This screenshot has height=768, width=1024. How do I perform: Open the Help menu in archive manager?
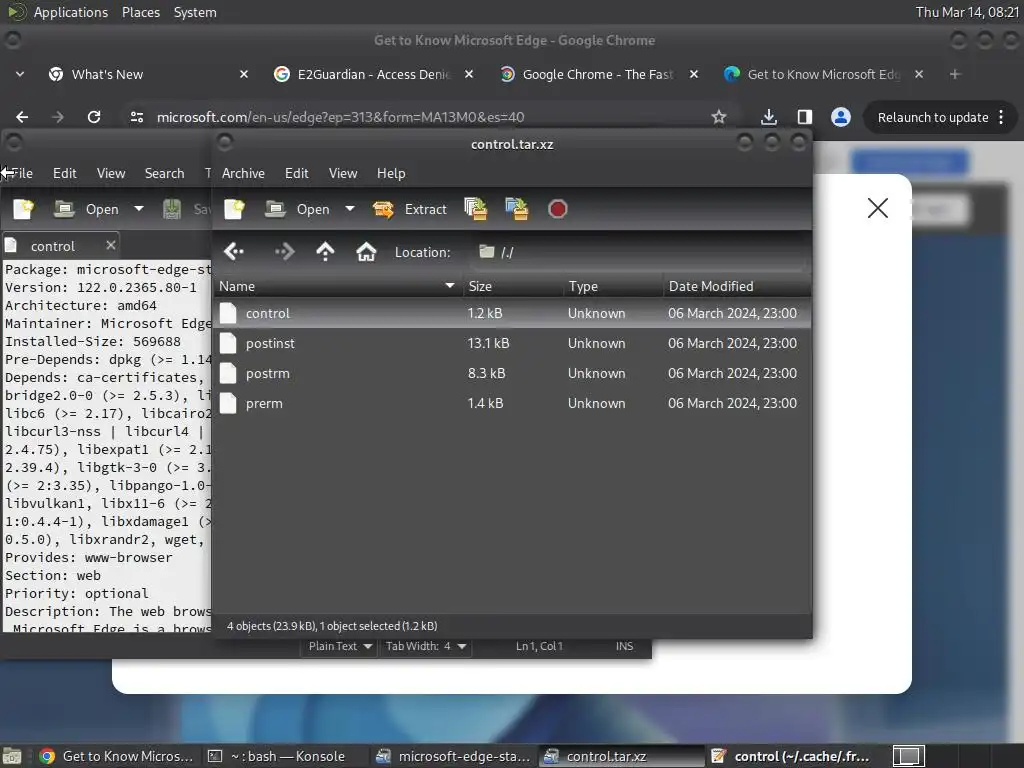click(x=391, y=173)
